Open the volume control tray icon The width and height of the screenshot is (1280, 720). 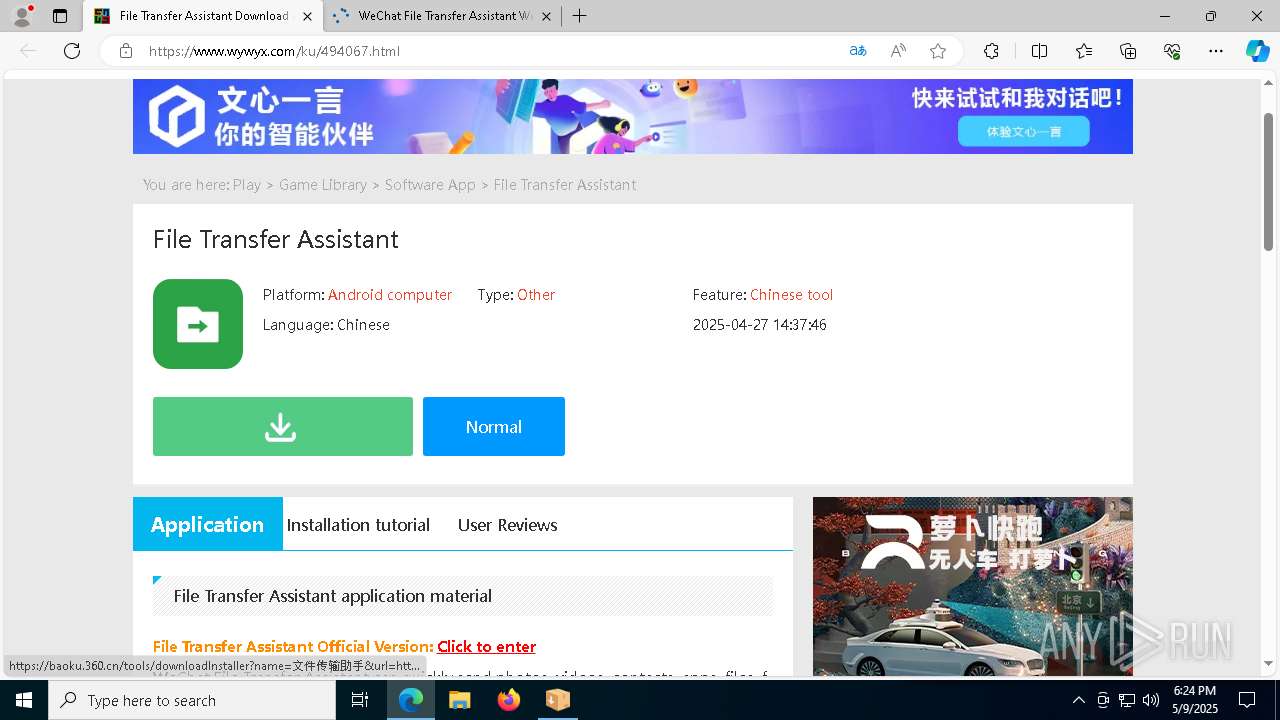pos(1151,700)
